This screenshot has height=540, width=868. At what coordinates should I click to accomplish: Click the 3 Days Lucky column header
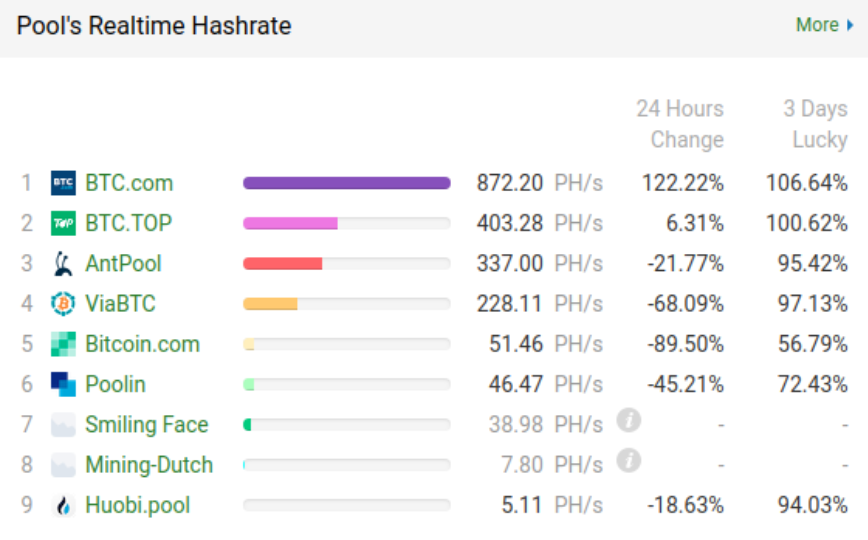pyautogui.click(x=815, y=124)
